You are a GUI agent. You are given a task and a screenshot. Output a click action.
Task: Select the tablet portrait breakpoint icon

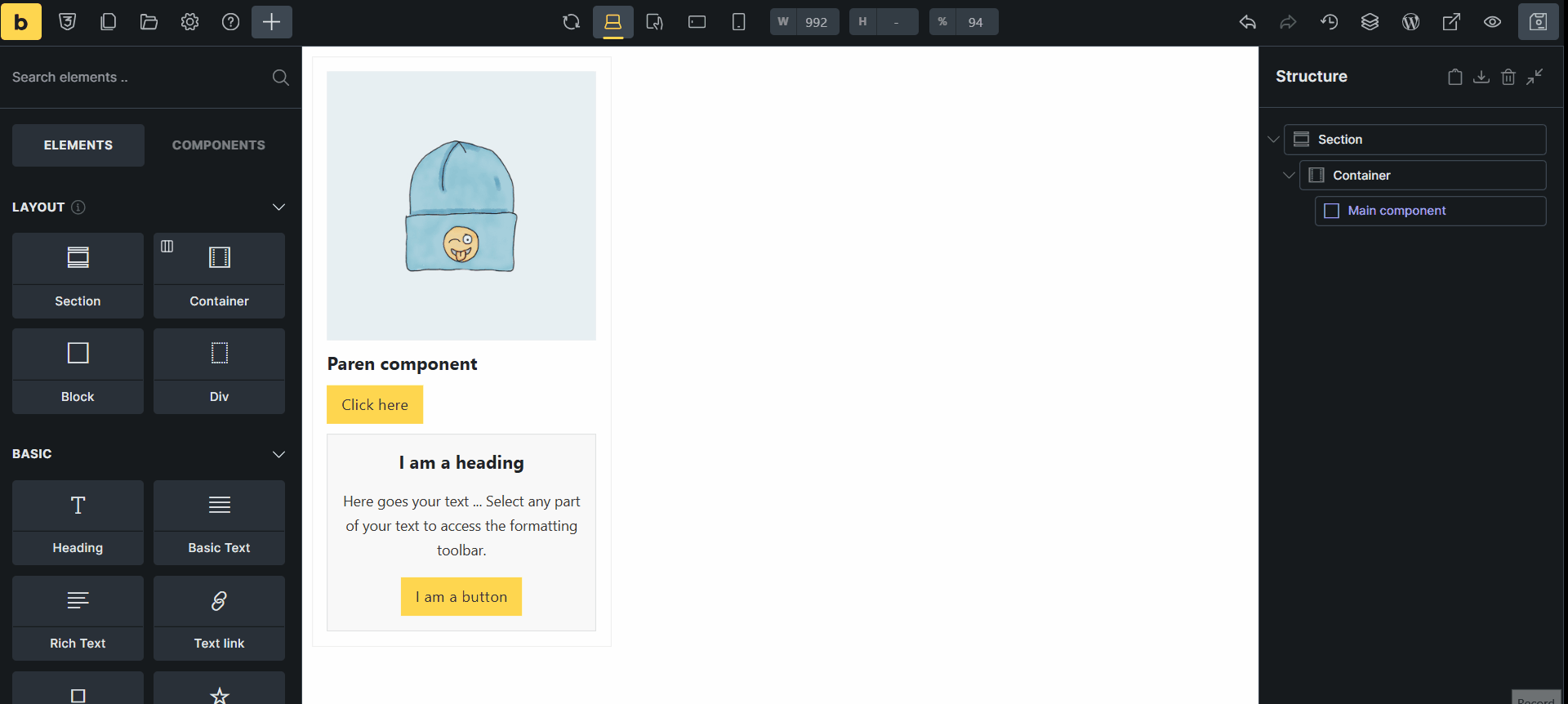point(655,22)
